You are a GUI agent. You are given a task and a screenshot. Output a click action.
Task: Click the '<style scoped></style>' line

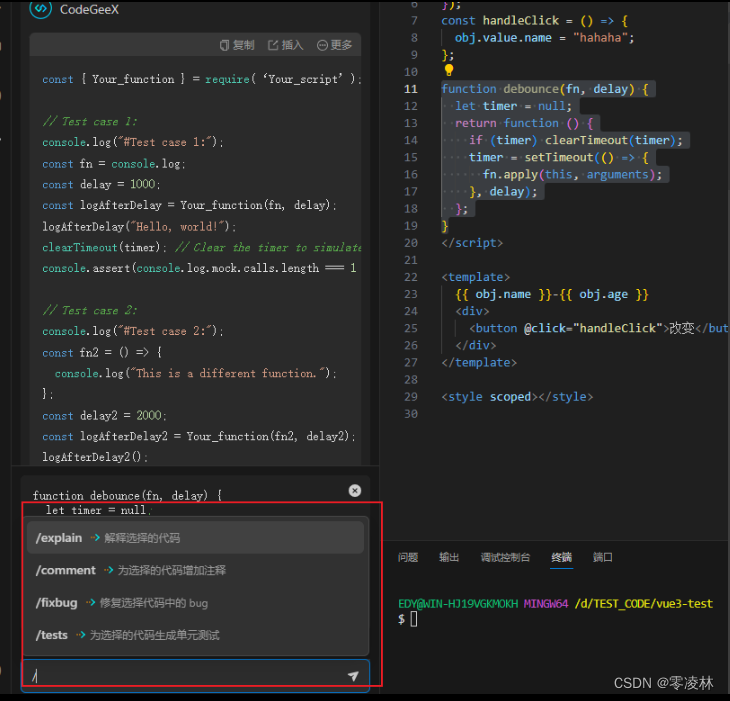[517, 397]
